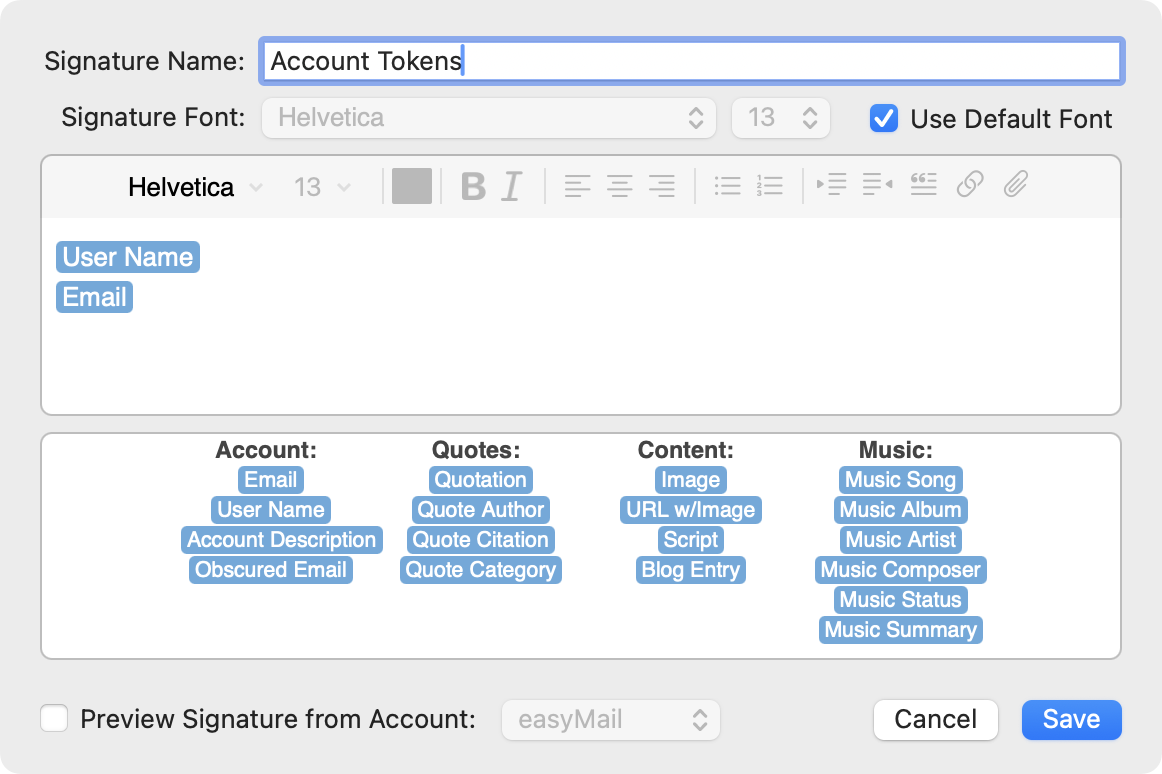Image resolution: width=1162 pixels, height=774 pixels.
Task: Apply block quote formatting
Action: click(923, 185)
